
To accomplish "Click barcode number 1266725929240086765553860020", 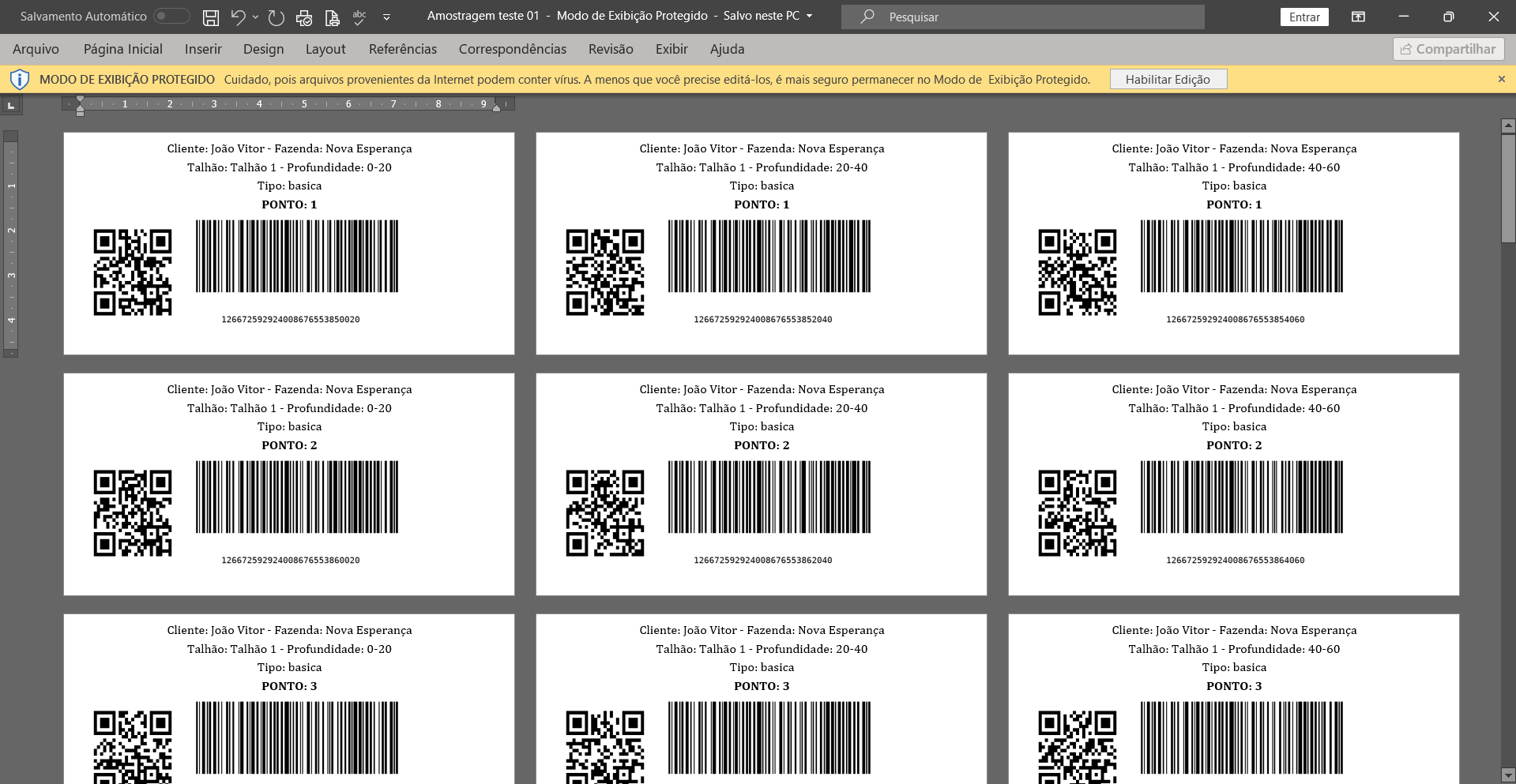I will 291,561.
